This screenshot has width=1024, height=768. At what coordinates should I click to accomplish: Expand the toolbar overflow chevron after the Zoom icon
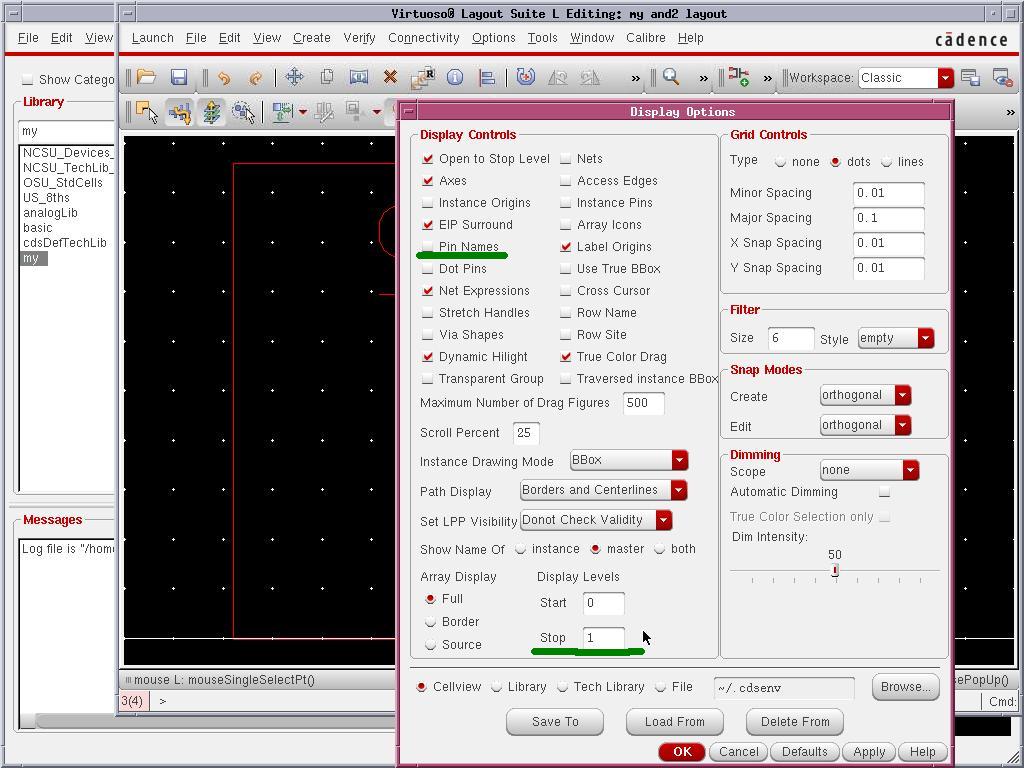click(x=703, y=78)
